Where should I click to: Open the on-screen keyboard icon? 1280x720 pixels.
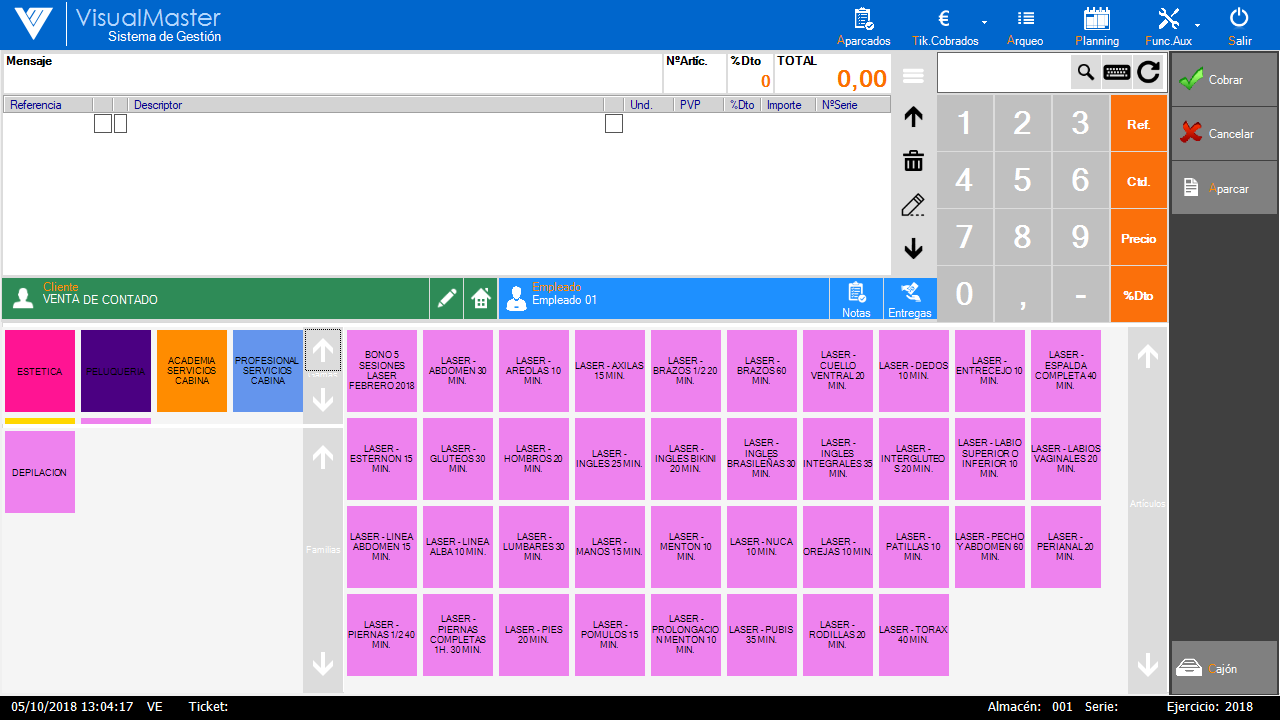1117,72
